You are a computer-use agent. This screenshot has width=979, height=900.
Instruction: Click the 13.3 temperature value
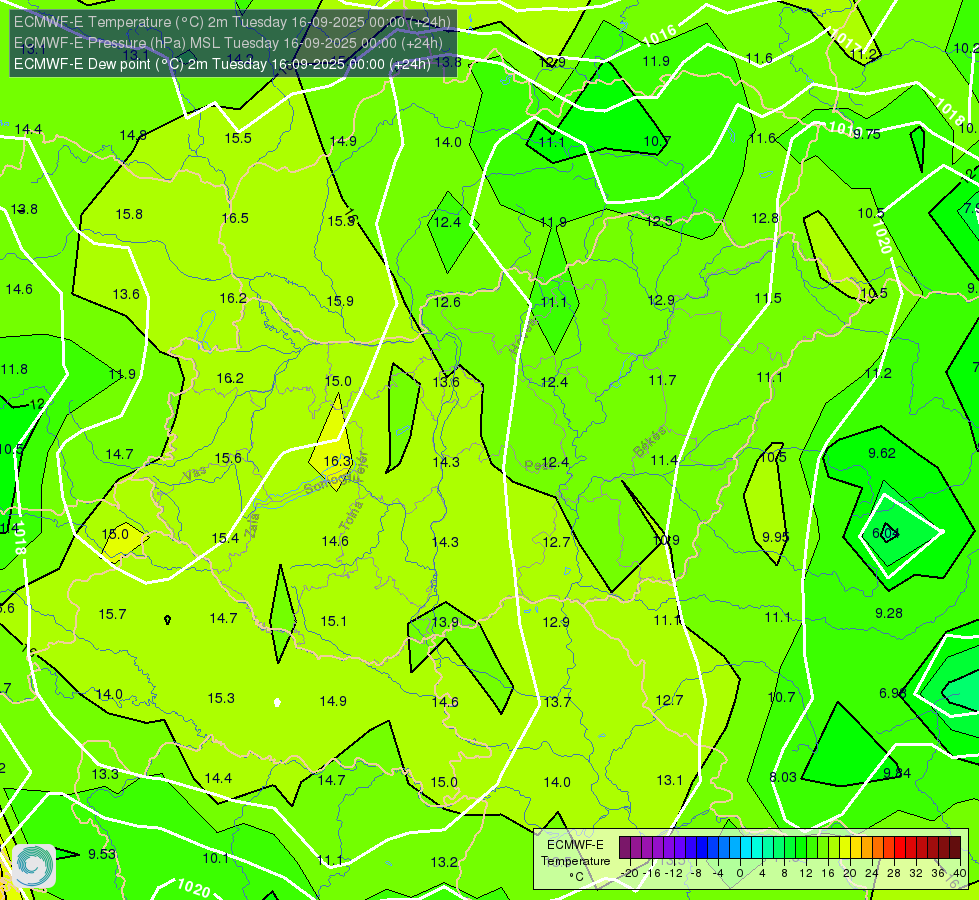pyautogui.click(x=105, y=774)
